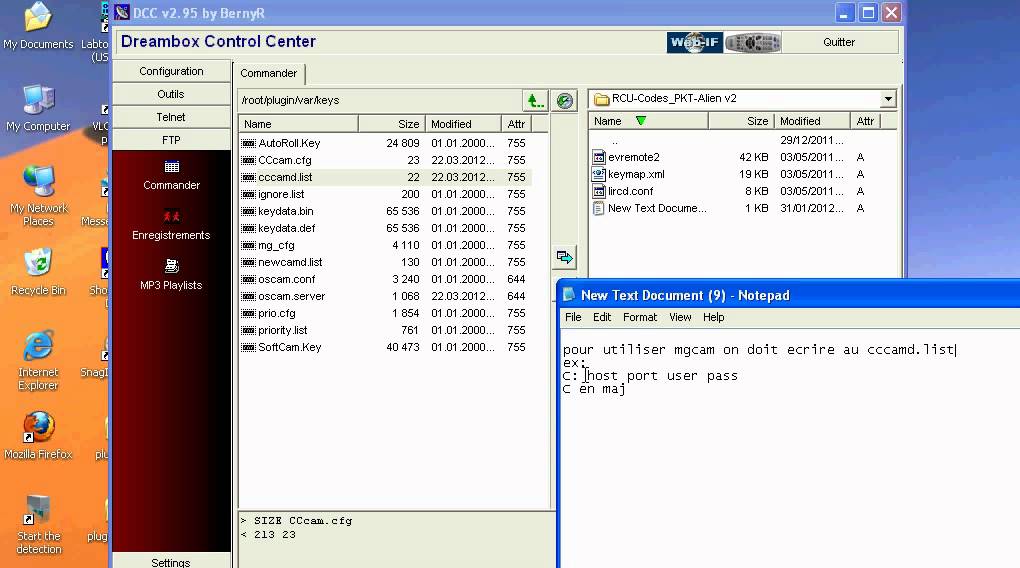Viewport: 1020px width, 568px height.
Task: Open the Web-IF interface icon
Action: 695,42
